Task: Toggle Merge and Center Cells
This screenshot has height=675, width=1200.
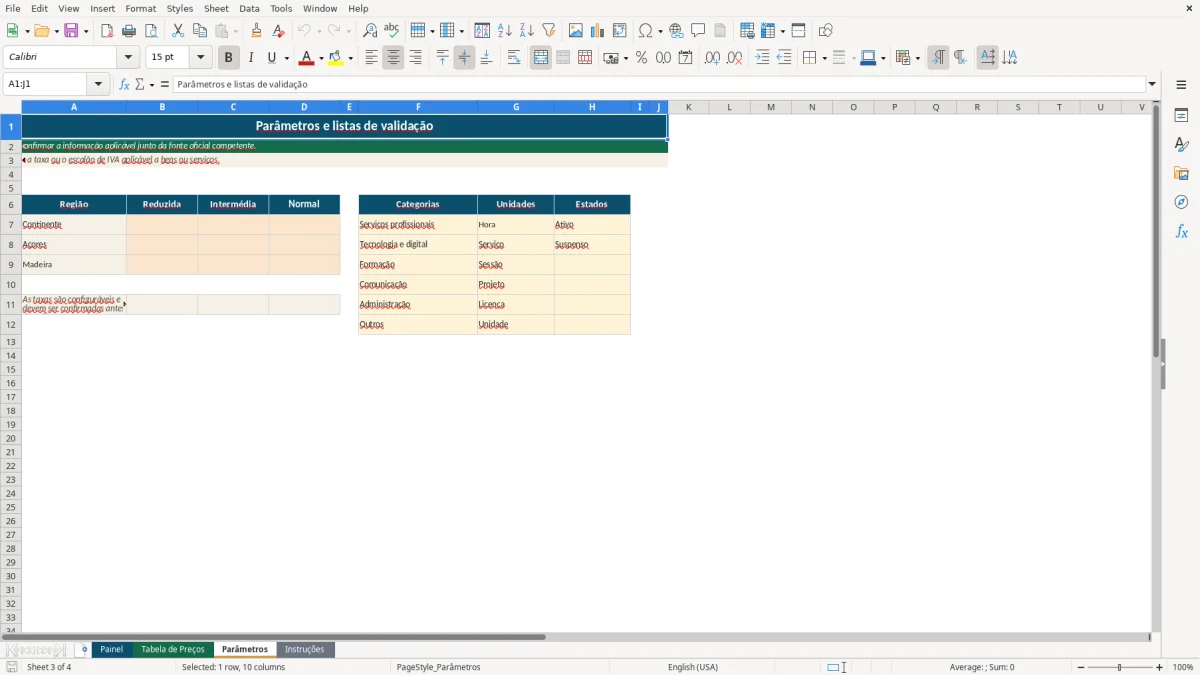Action: click(541, 58)
